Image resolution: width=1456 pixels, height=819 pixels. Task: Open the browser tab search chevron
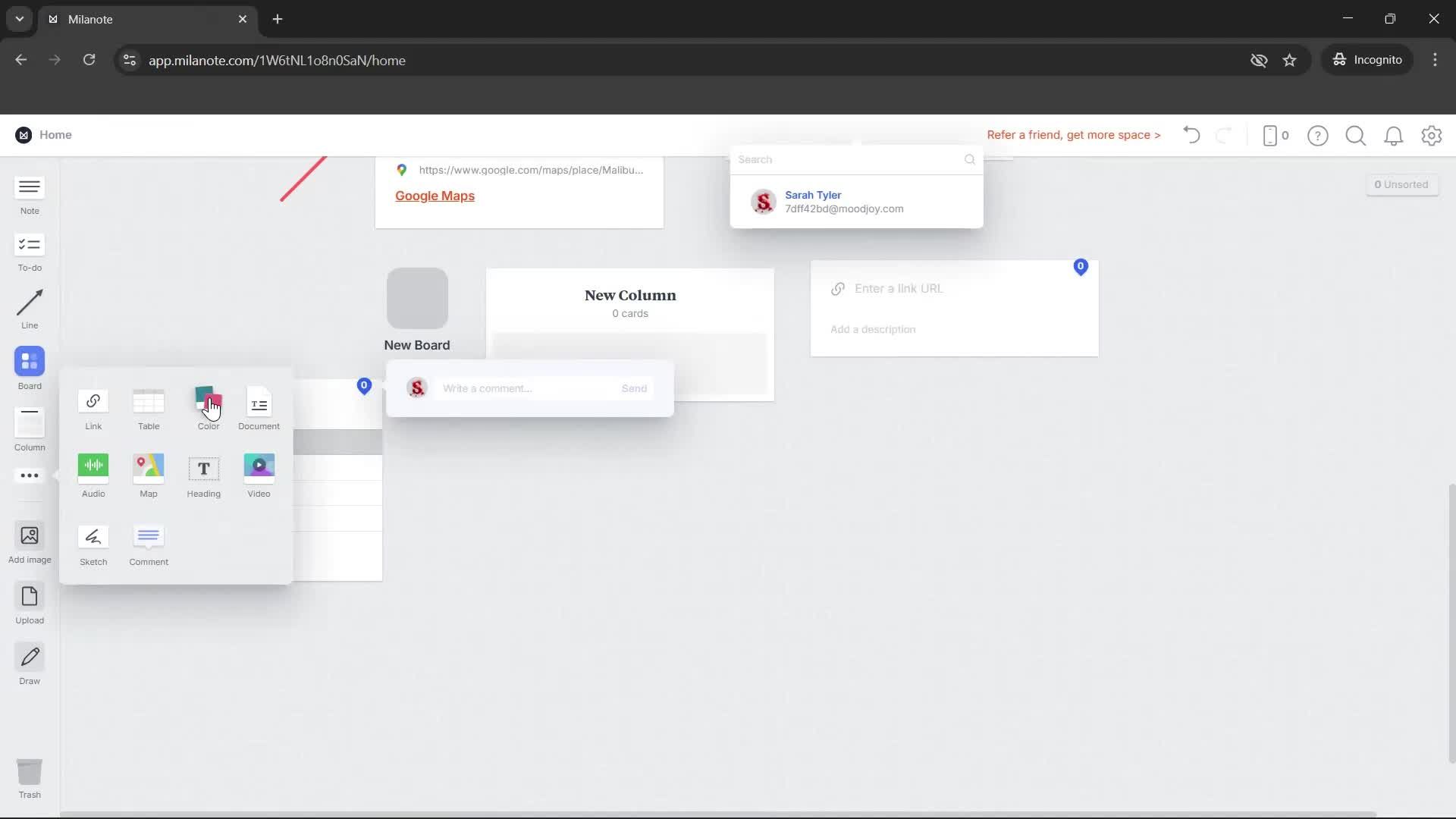pos(19,19)
